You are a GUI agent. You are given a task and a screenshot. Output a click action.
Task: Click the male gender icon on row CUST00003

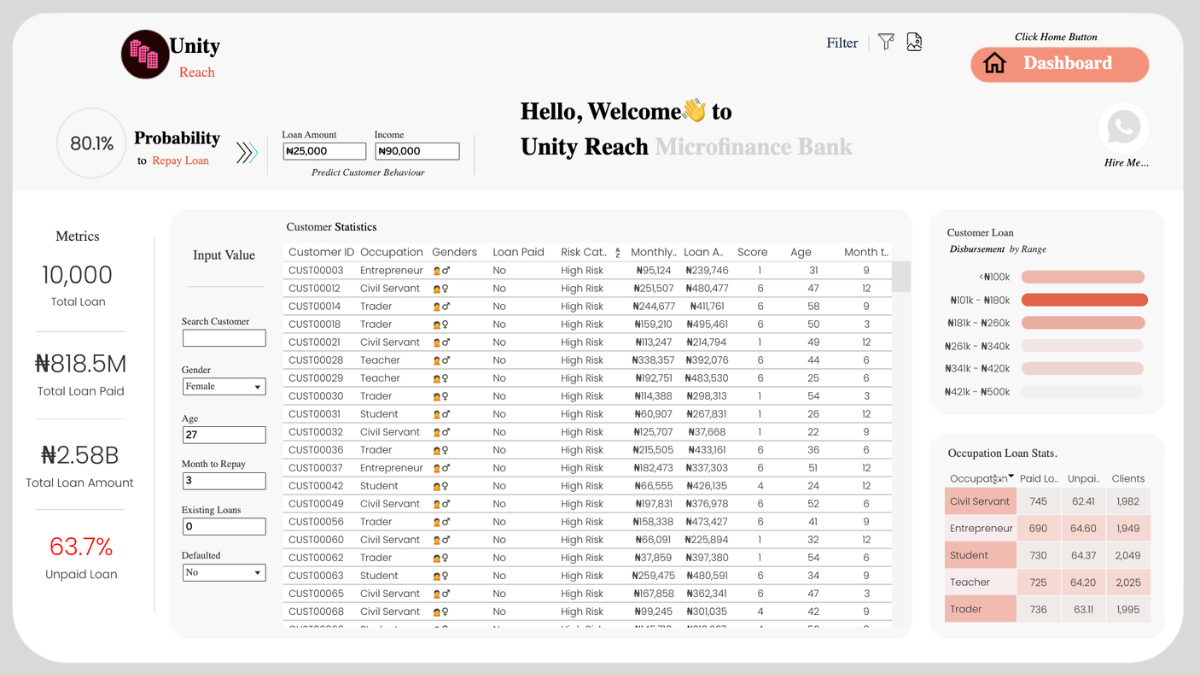pyautogui.click(x=445, y=269)
